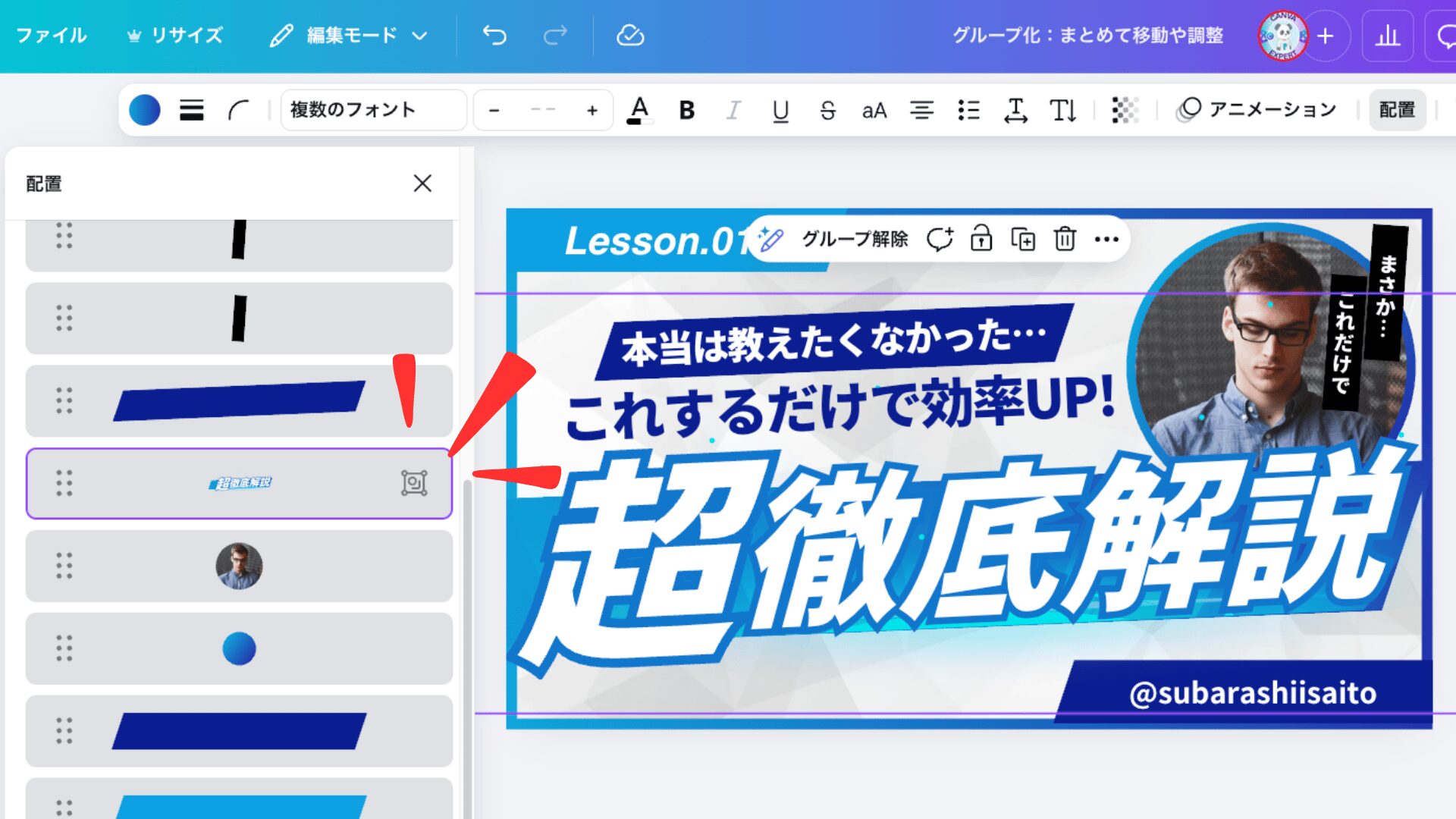The width and height of the screenshot is (1456, 819).
Task: Click the blue fill color swatch
Action: pyautogui.click(x=144, y=110)
